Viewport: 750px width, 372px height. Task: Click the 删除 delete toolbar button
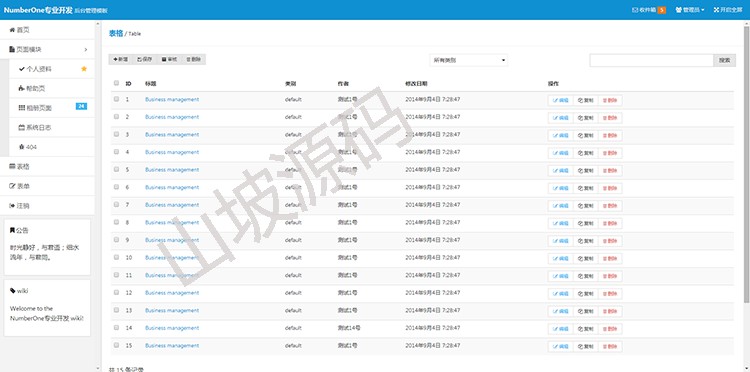(194, 59)
